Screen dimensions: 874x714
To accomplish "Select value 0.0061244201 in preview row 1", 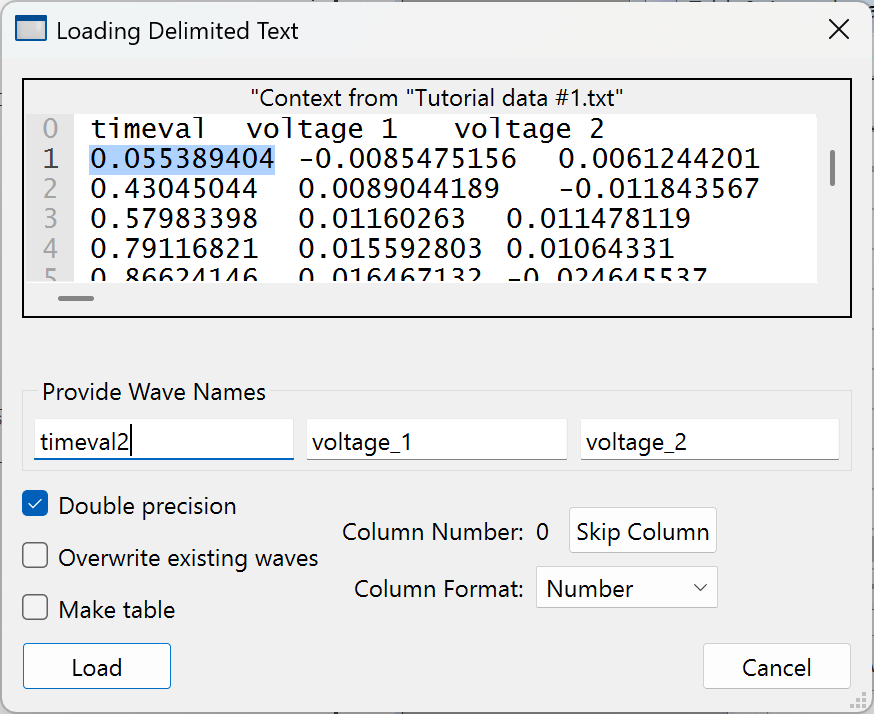I will [658, 159].
